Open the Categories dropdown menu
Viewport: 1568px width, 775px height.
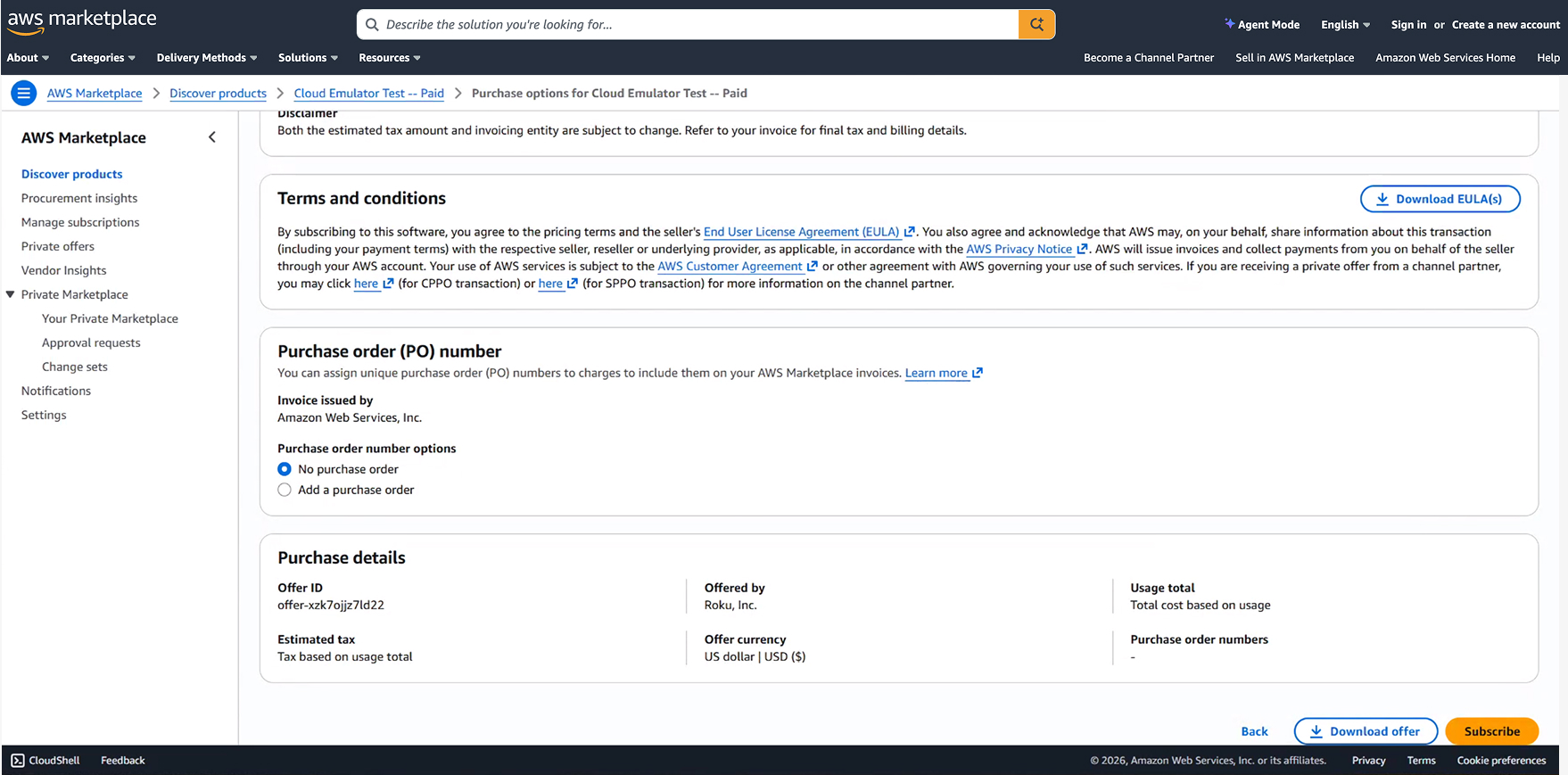[x=103, y=58]
